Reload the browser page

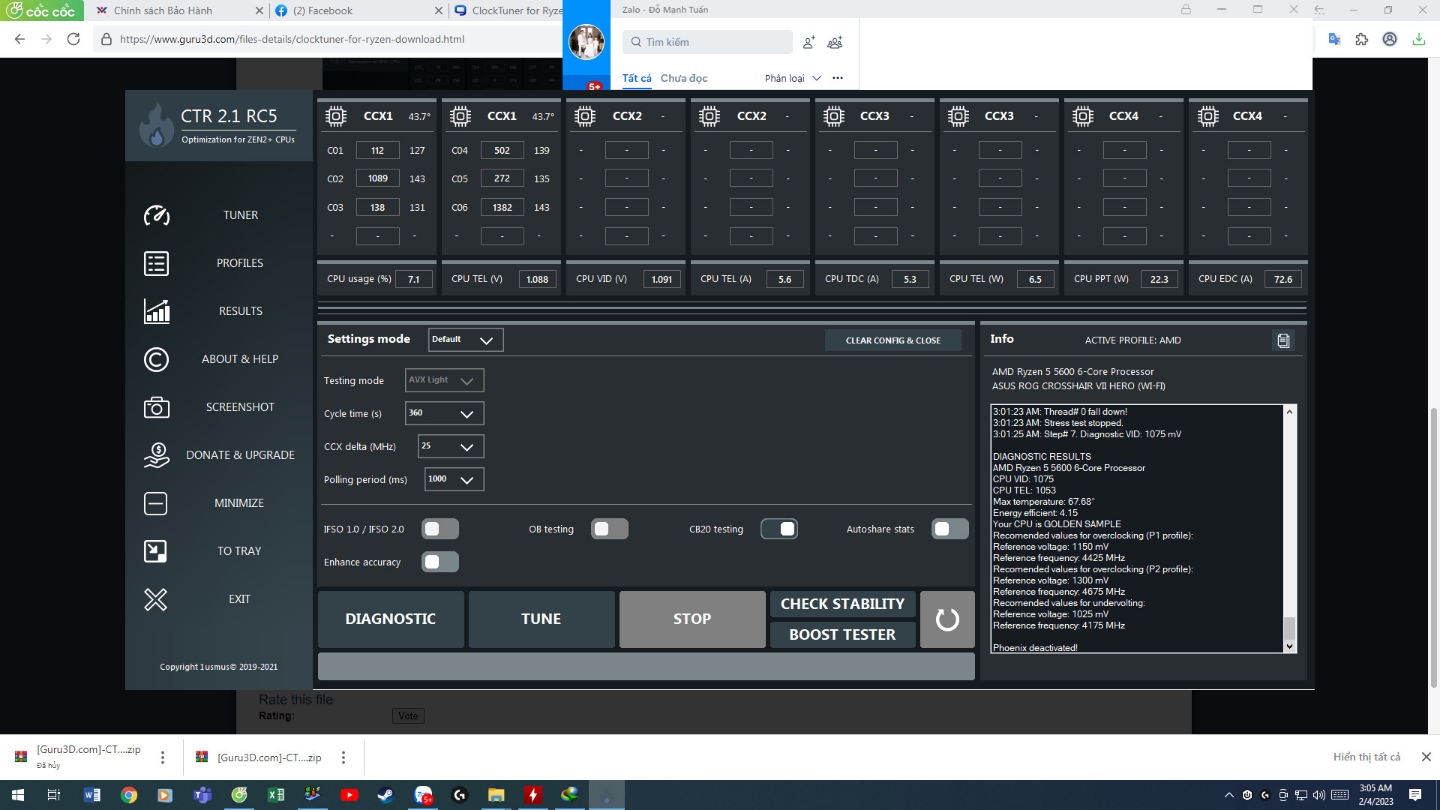73,39
